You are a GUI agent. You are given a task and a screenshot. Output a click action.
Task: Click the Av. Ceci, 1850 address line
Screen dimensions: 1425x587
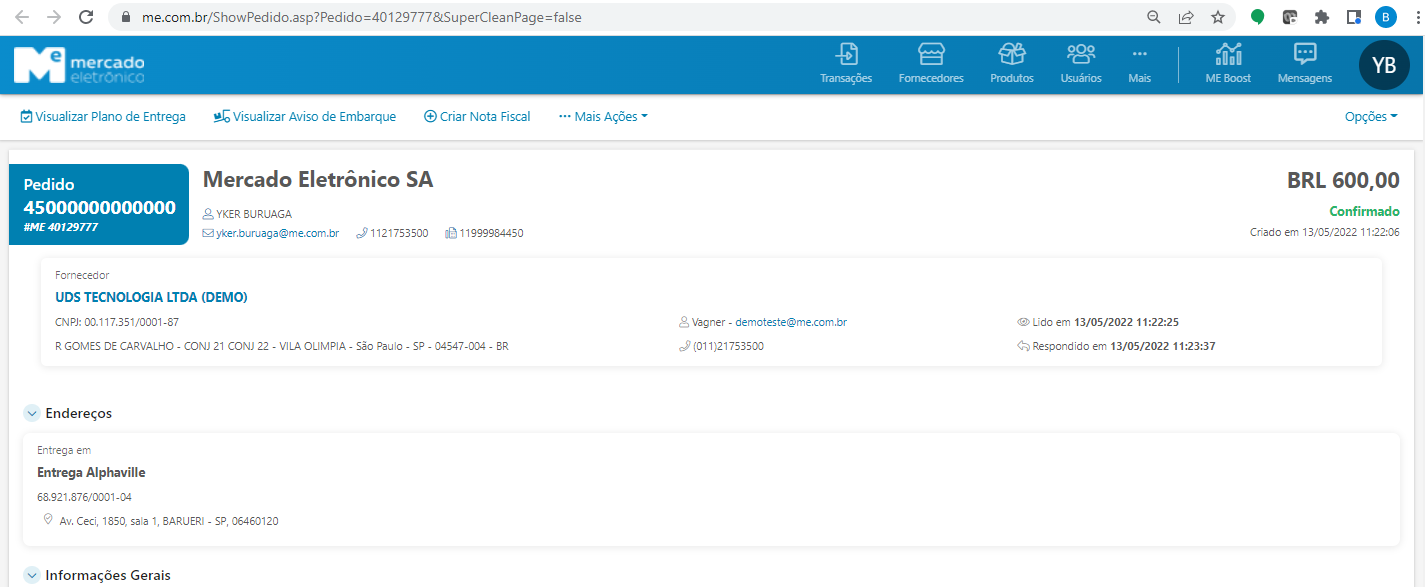point(169,521)
